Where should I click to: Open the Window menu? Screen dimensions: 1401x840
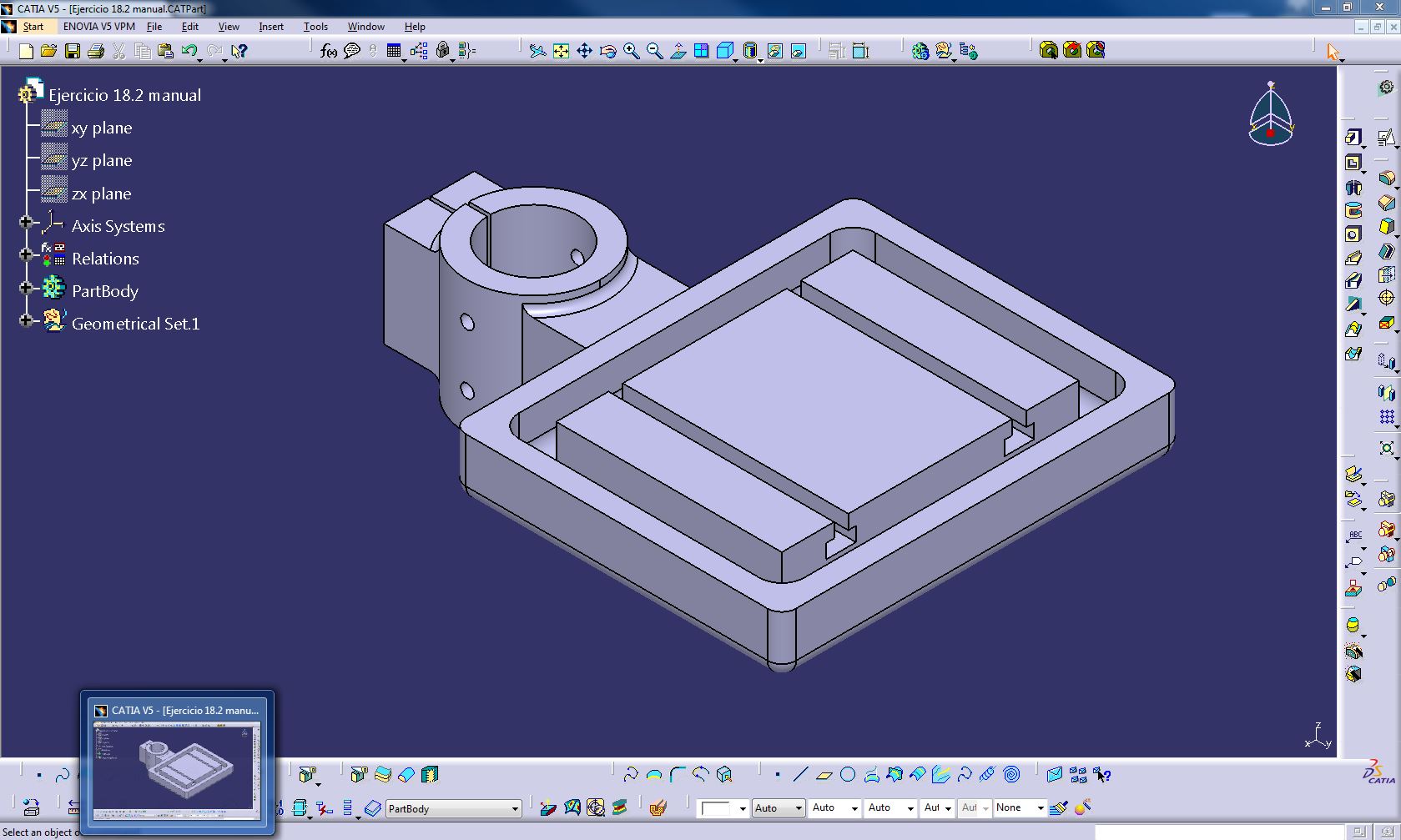pyautogui.click(x=366, y=27)
